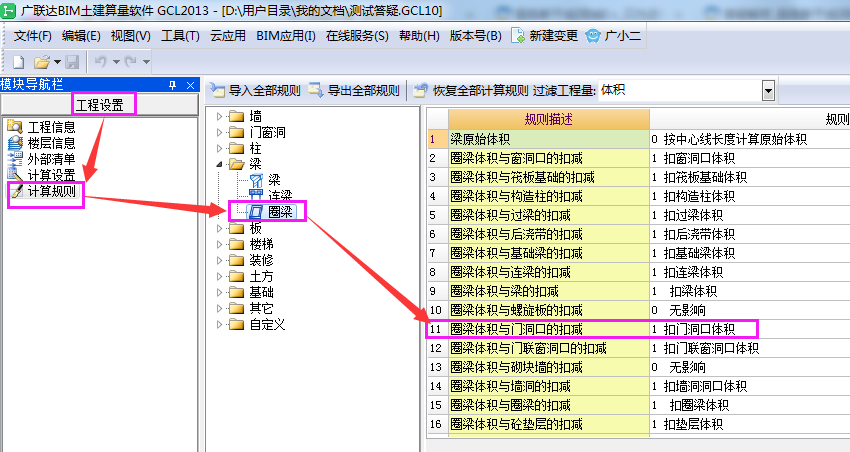Click the 墙 folder icon
This screenshot has height=452, width=850.
[236, 117]
